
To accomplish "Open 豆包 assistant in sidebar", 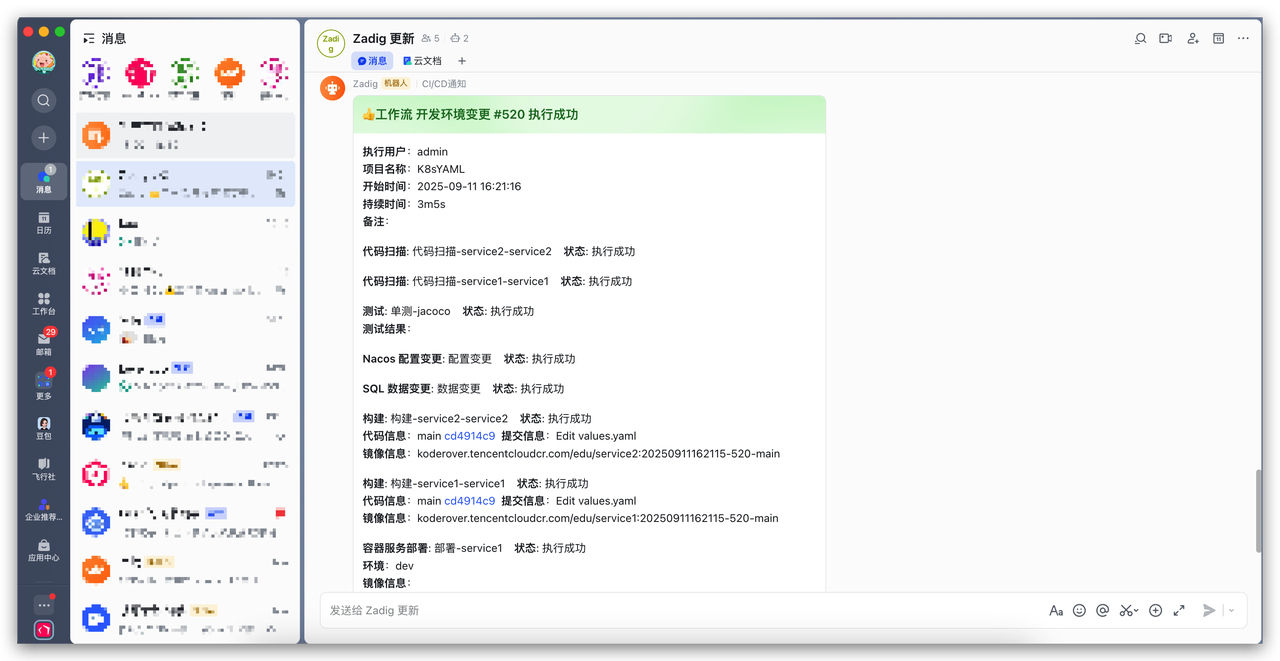I will click(x=43, y=429).
